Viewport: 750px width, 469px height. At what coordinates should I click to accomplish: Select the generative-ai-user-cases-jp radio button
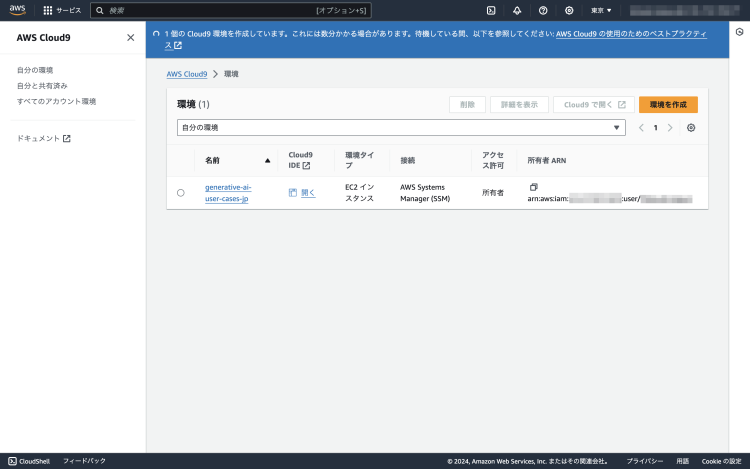coord(181,193)
